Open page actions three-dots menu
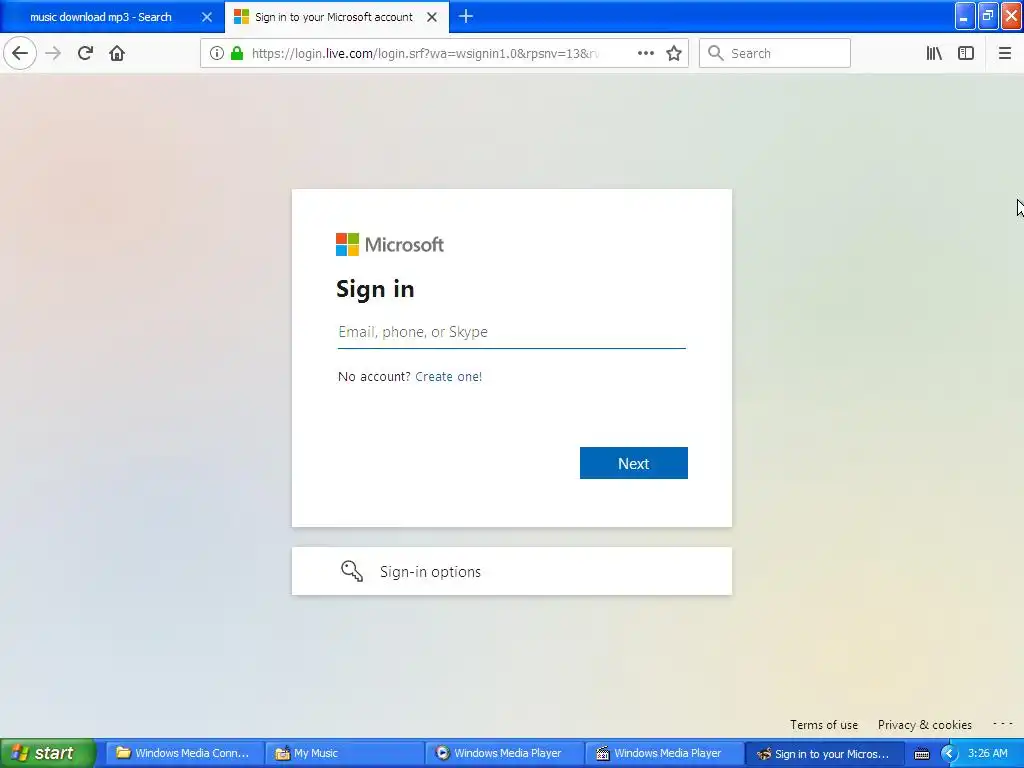 645,53
